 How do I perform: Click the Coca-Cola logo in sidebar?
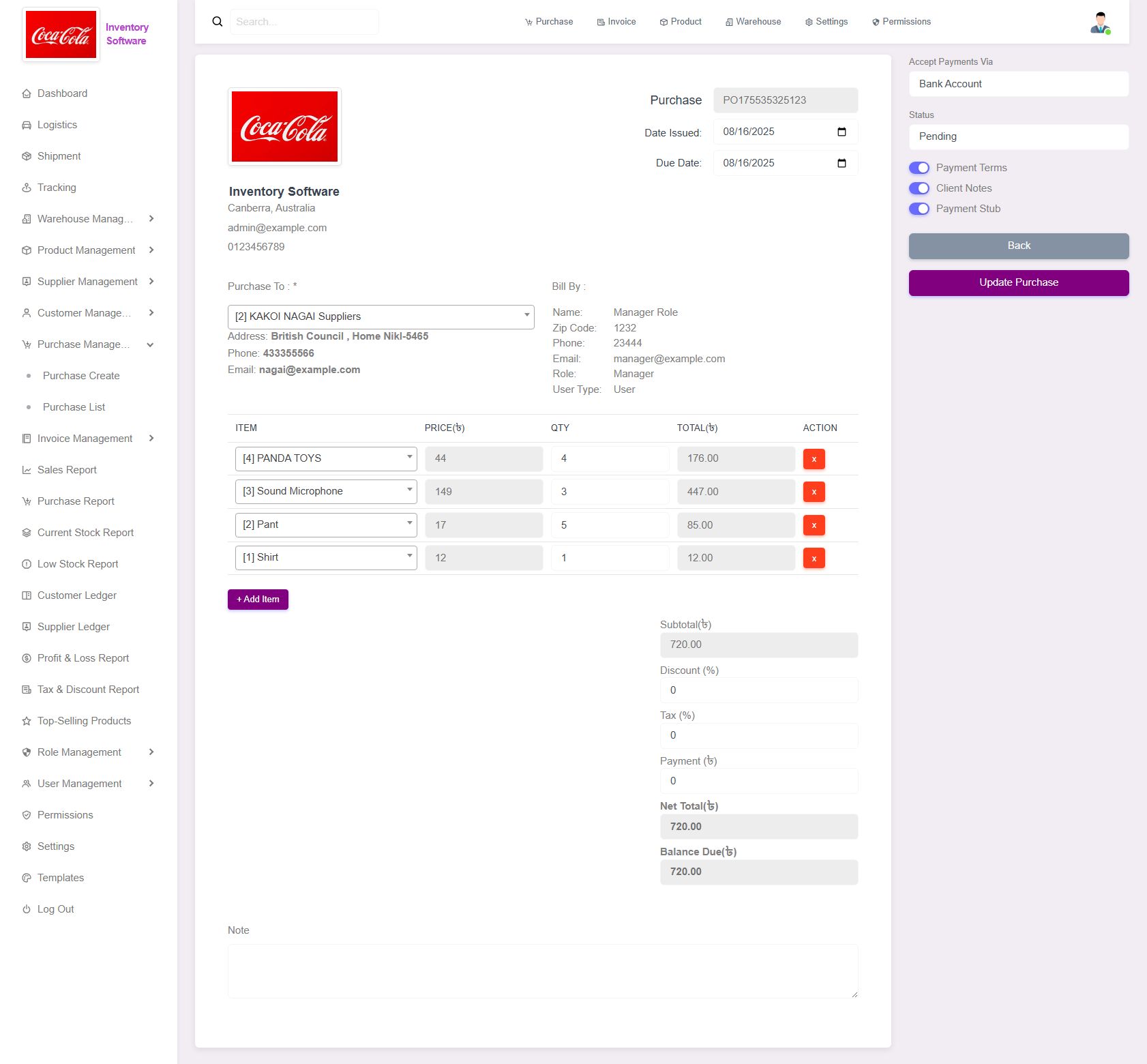[x=61, y=35]
